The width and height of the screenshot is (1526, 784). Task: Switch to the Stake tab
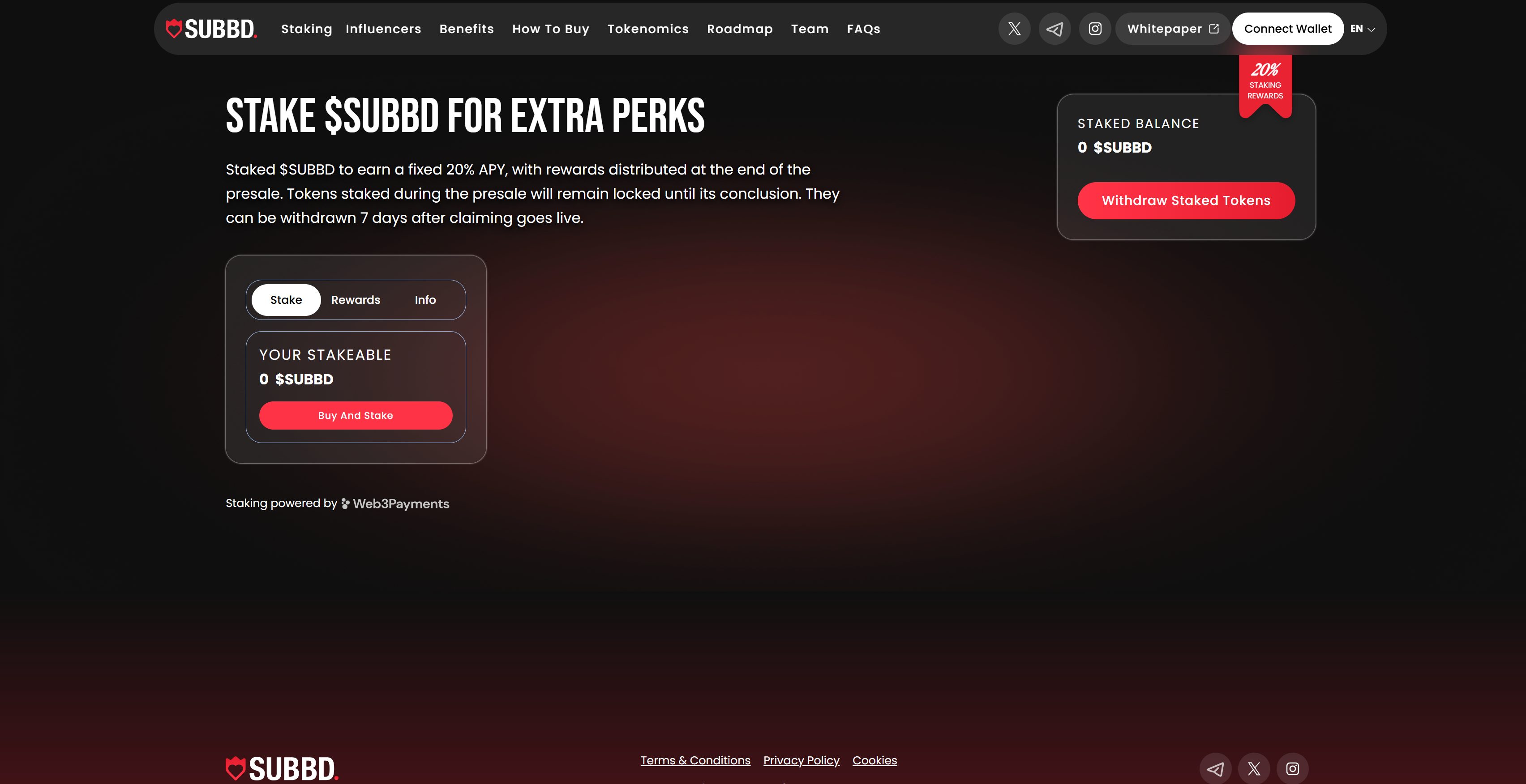[286, 300]
